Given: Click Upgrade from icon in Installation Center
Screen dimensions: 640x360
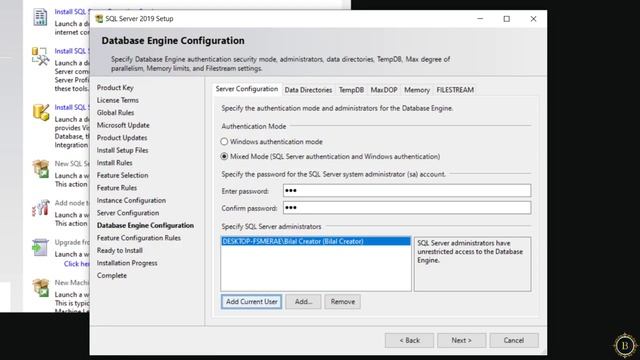Looking at the screenshot, I should coord(40,247).
